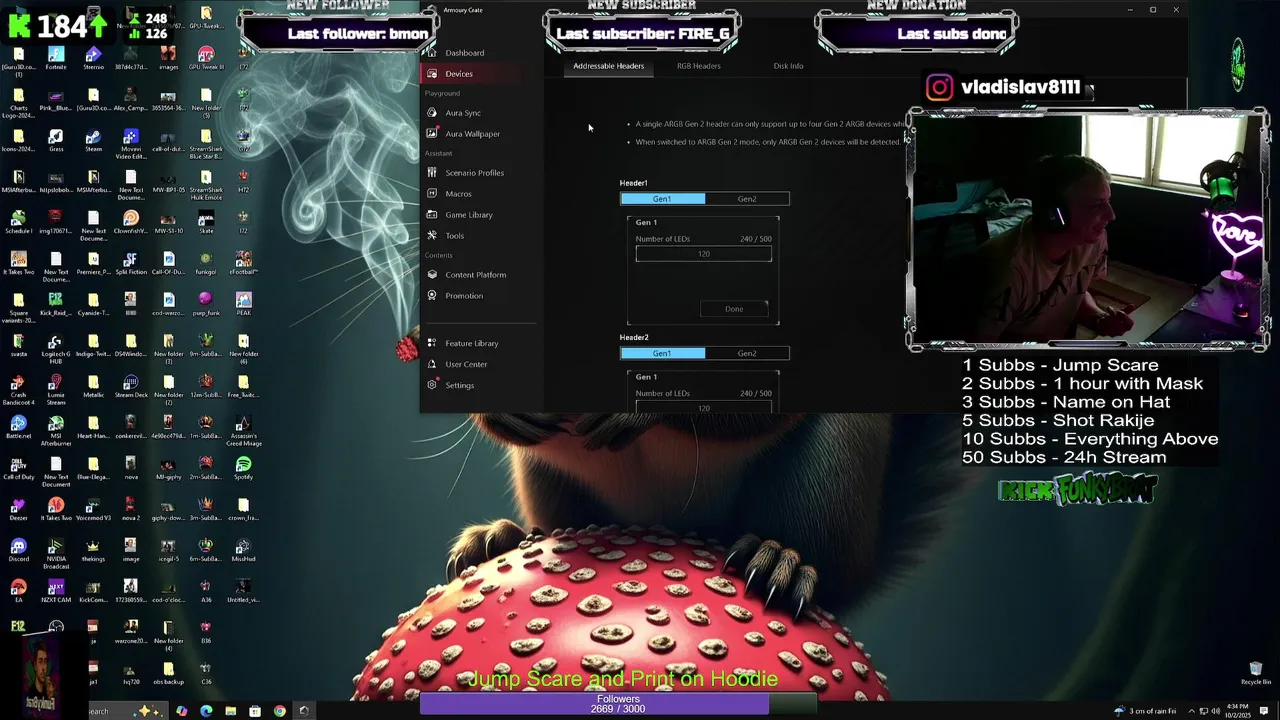Select Crash Bandicoot 4 desktop icon
This screenshot has width=1280, height=720.
pyautogui.click(x=18, y=389)
